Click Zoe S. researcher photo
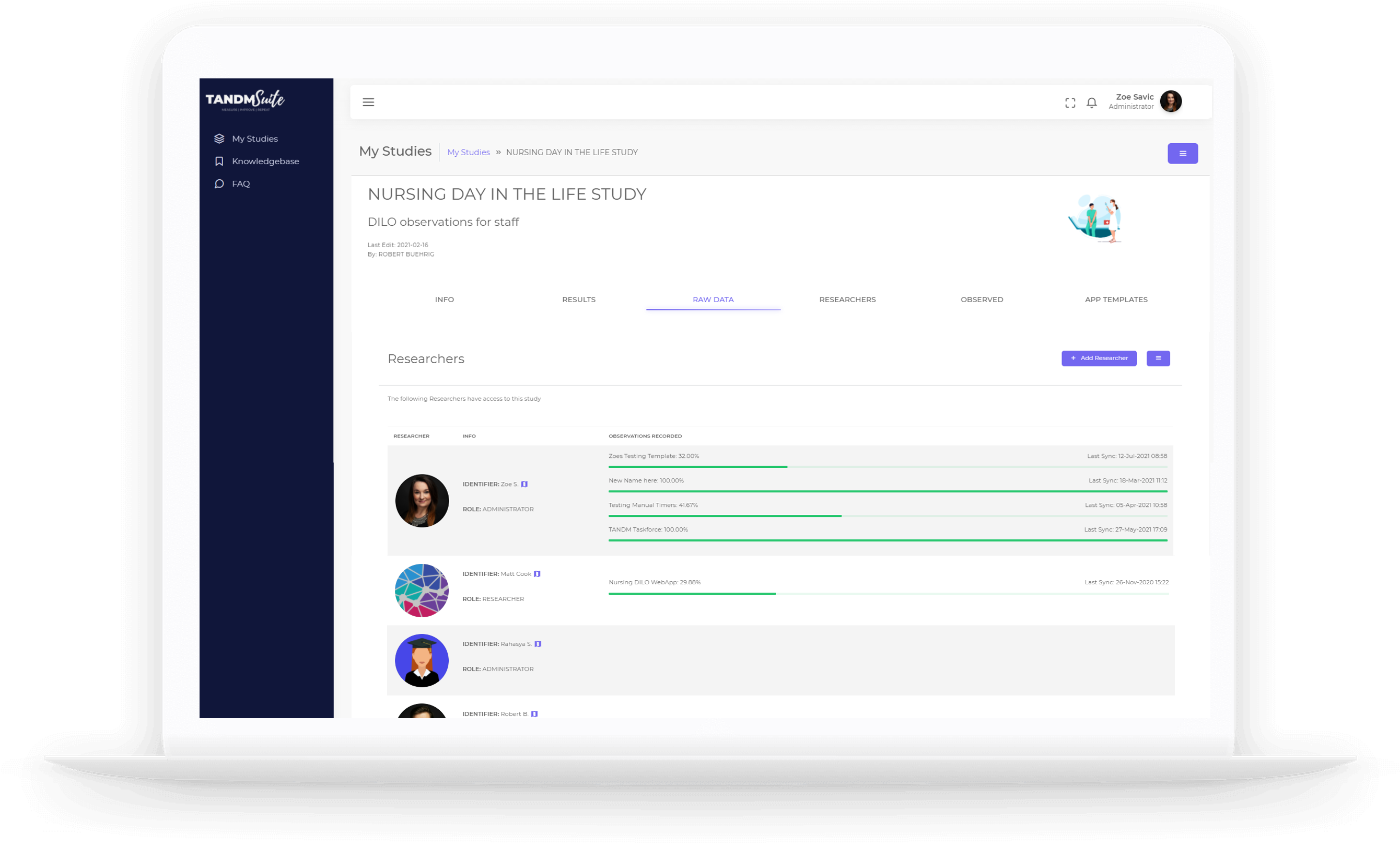The width and height of the screenshot is (1400, 843). 422,501
